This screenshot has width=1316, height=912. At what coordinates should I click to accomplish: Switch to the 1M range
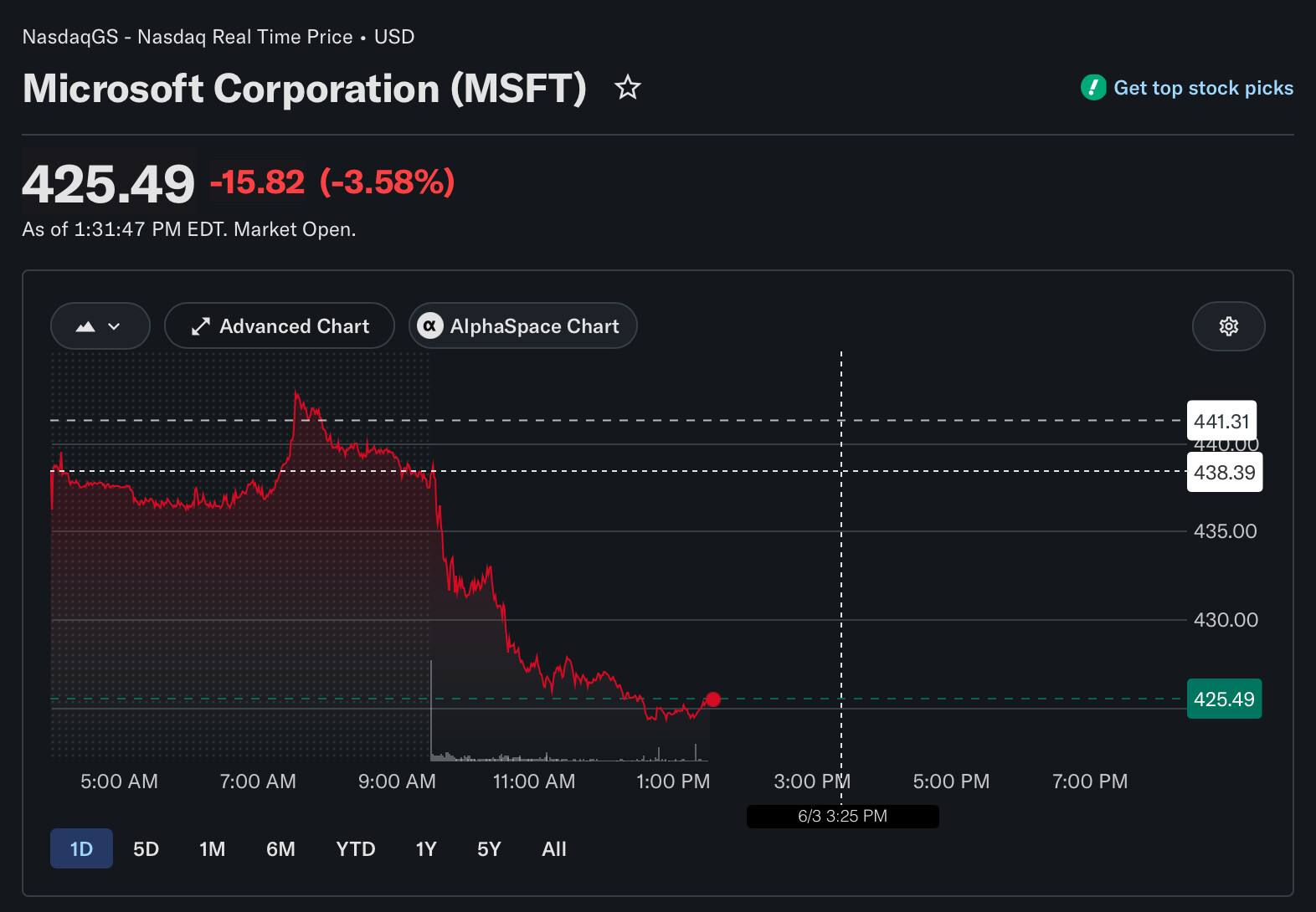pos(212,848)
